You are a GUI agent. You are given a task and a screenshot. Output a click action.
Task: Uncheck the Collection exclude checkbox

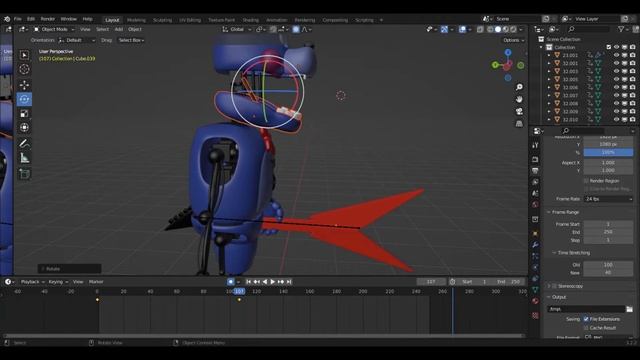pyautogui.click(x=609, y=47)
